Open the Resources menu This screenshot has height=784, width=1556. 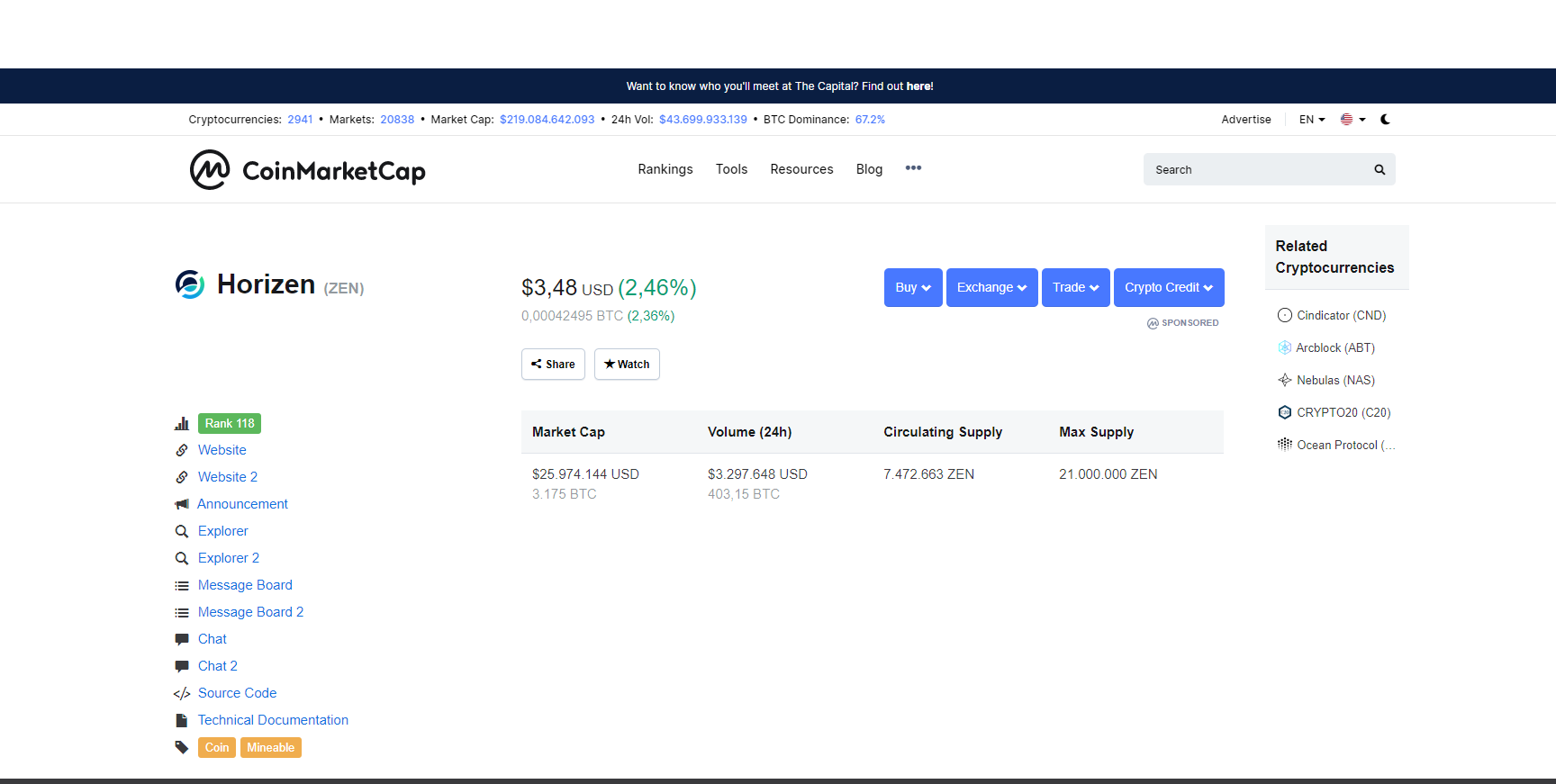click(x=801, y=169)
